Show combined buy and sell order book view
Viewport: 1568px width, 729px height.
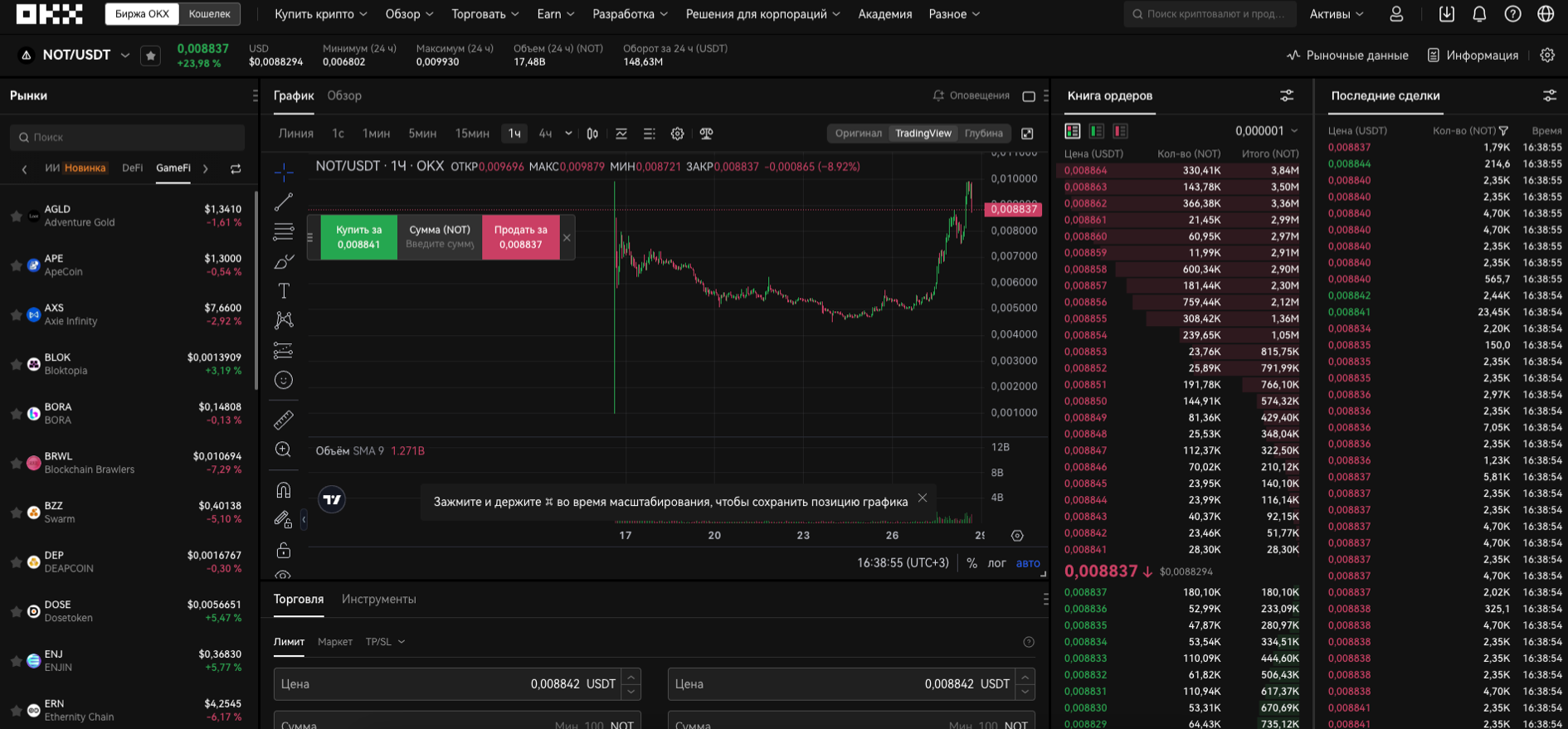pyautogui.click(x=1073, y=131)
